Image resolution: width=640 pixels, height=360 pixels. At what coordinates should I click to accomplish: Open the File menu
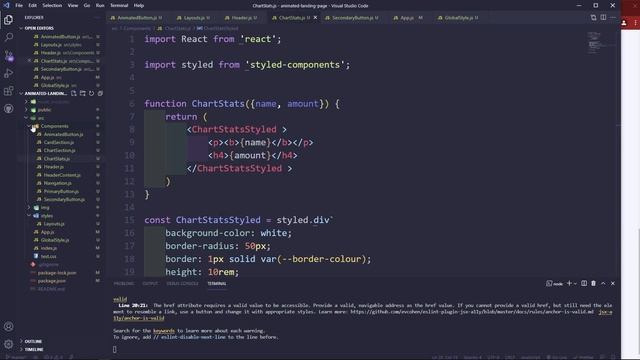[x=19, y=5]
